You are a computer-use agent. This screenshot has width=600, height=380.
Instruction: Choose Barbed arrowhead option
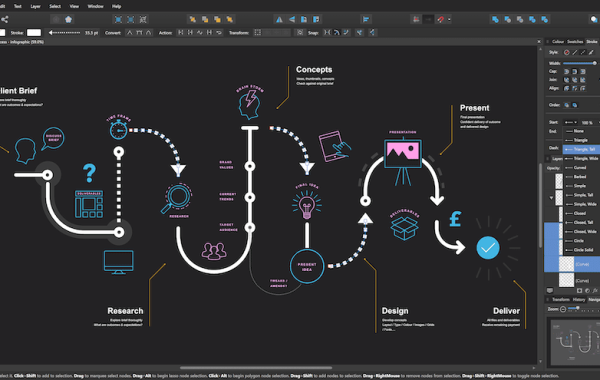(581, 177)
